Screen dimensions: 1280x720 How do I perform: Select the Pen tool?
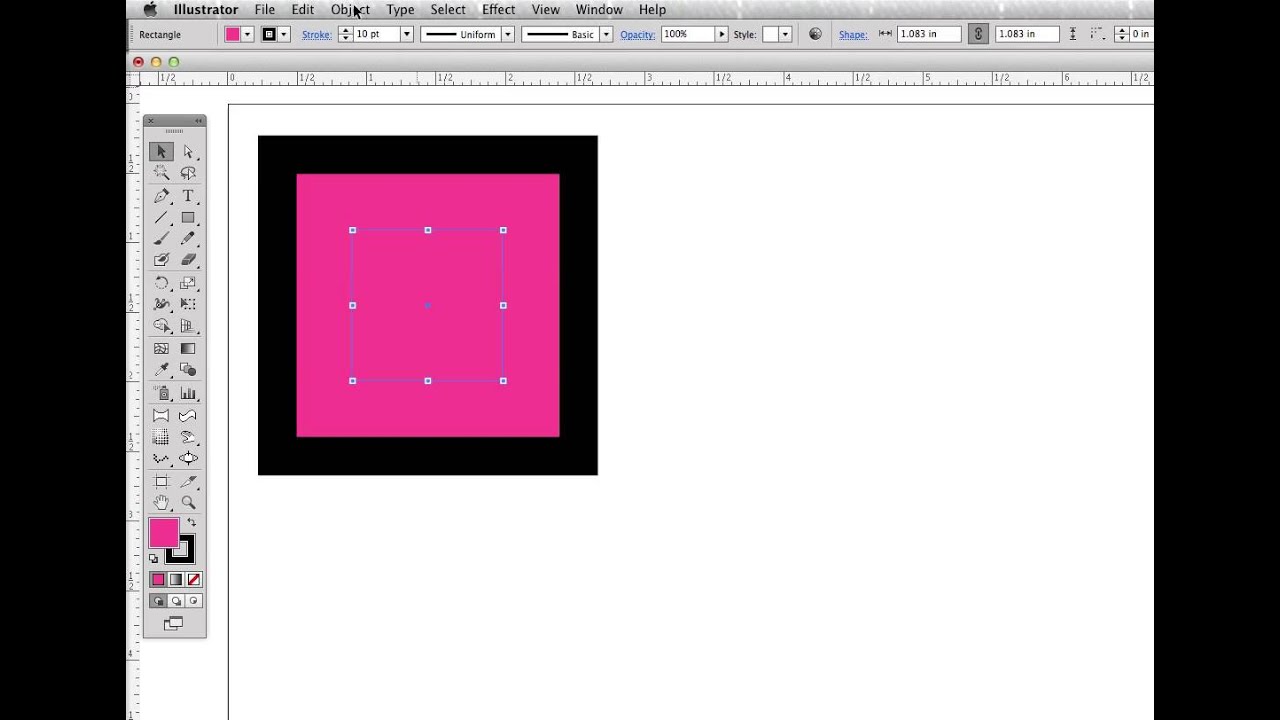click(161, 196)
